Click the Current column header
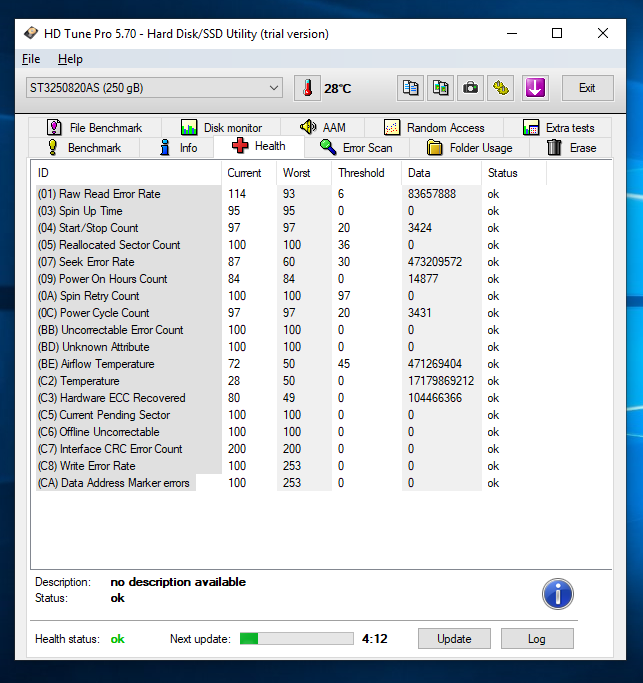Screen dimensions: 643x683 pyautogui.click(x=249, y=173)
